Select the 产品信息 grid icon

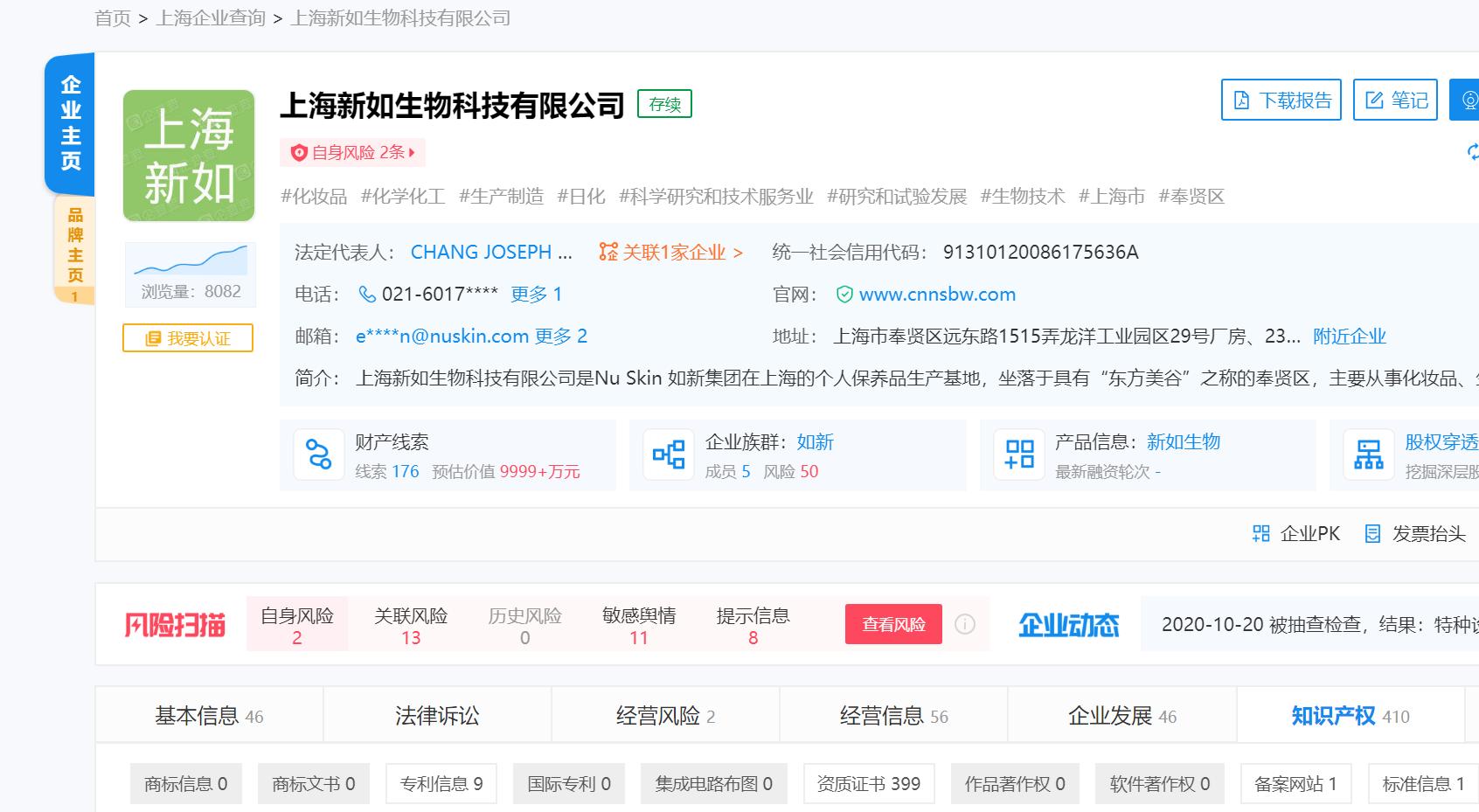click(x=1017, y=455)
